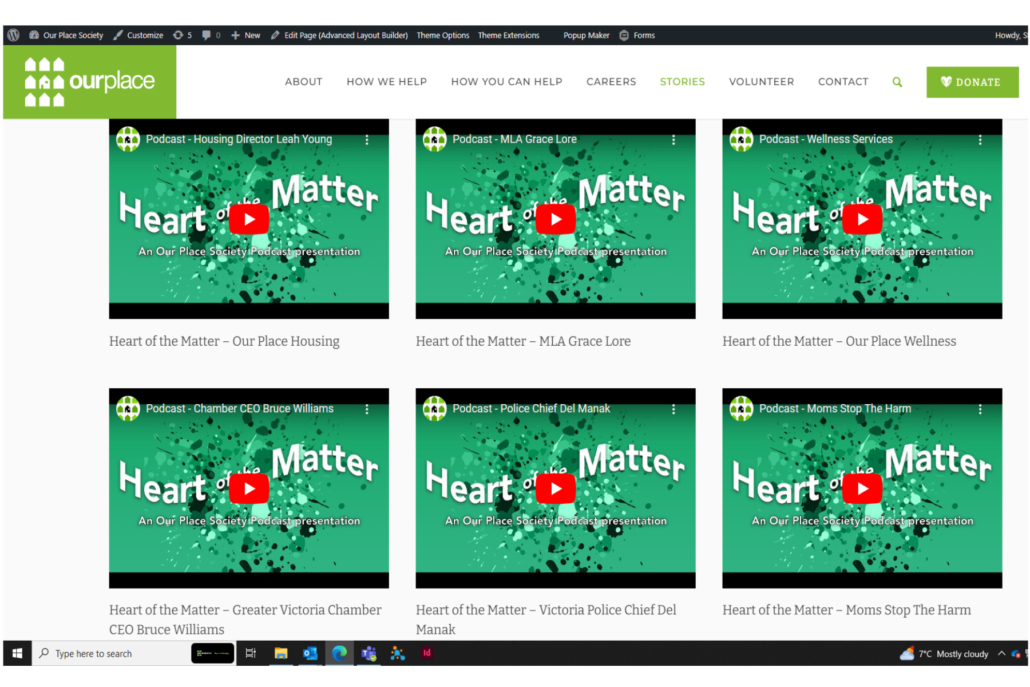Viewport: 1030px width, 687px height.
Task: Go to the ABOUT page
Action: point(303,81)
